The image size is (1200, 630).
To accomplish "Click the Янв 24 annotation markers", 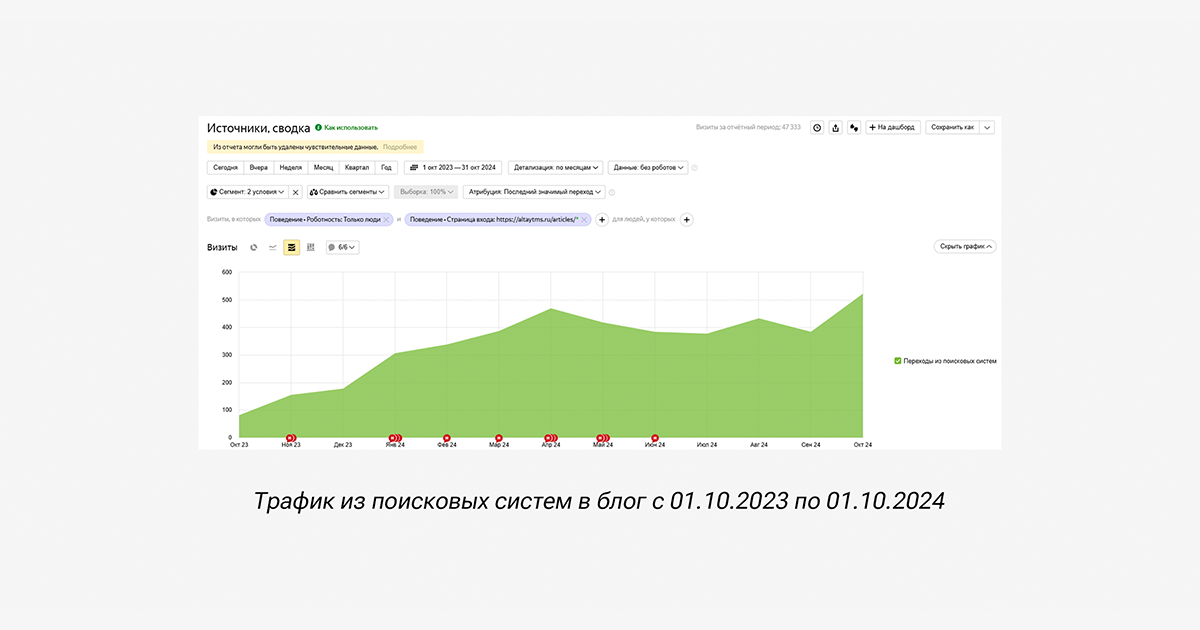I will click(x=395, y=438).
